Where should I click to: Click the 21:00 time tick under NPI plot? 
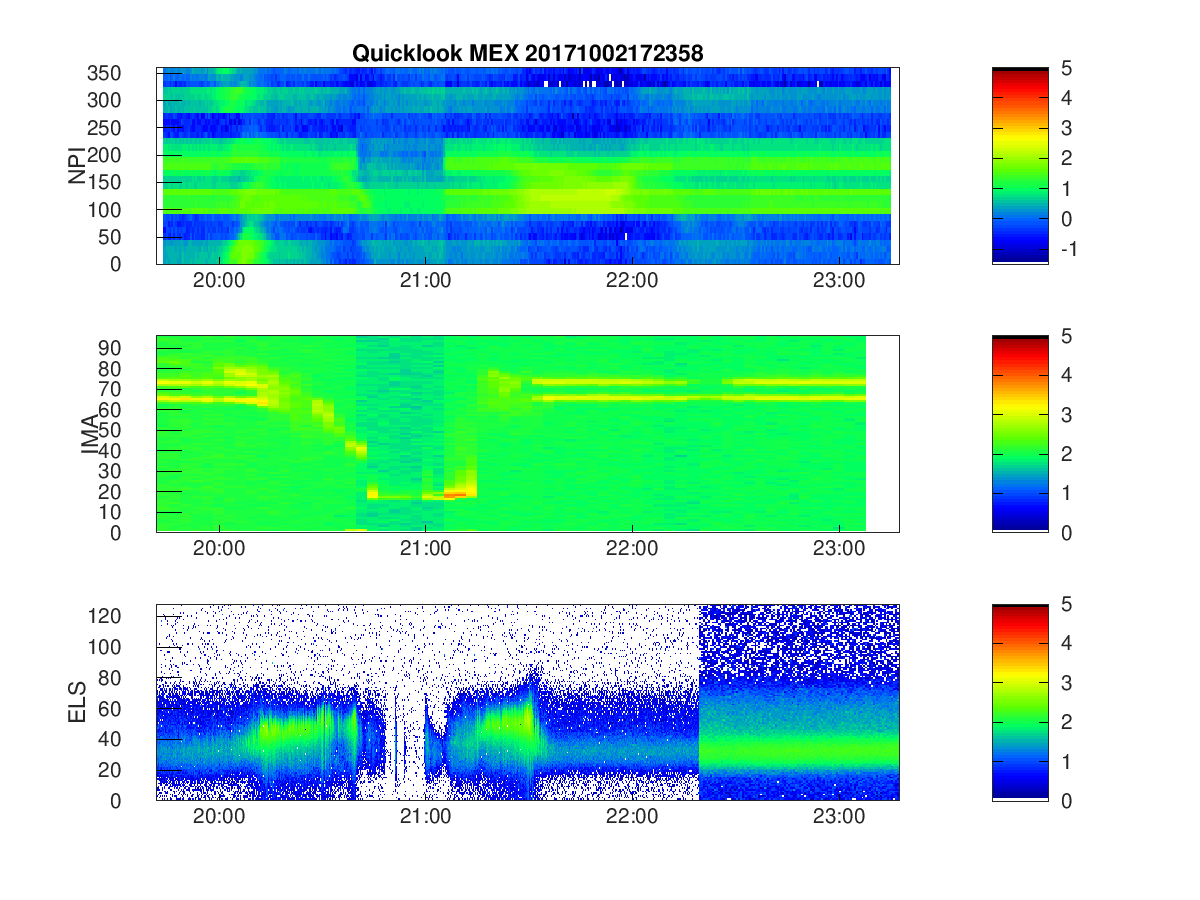(425, 281)
